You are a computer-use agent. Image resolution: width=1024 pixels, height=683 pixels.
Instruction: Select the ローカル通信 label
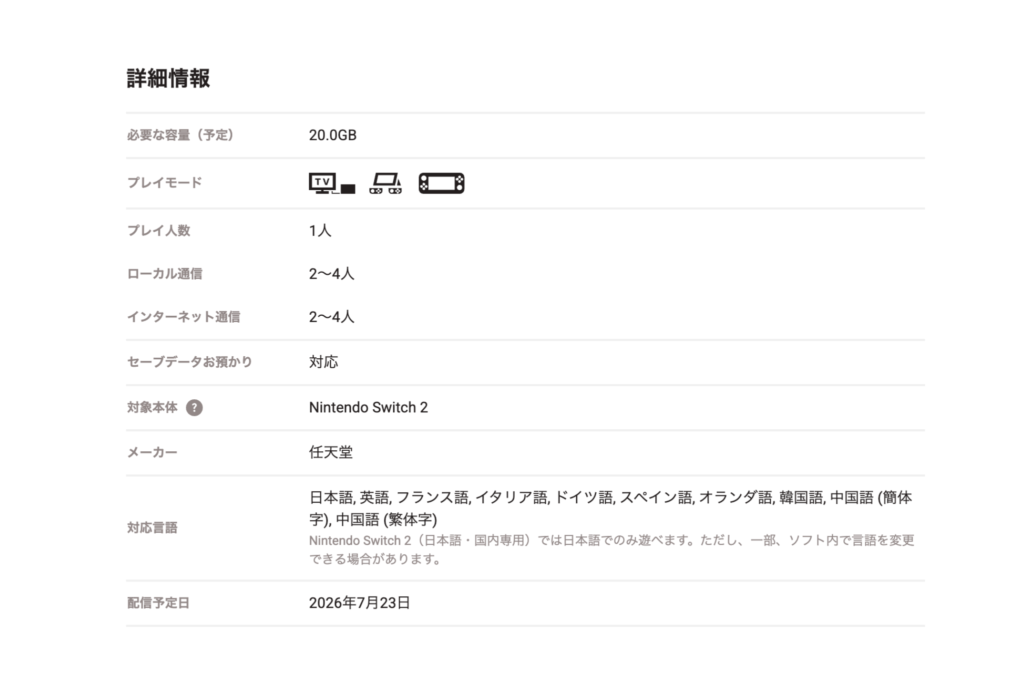click(x=165, y=274)
